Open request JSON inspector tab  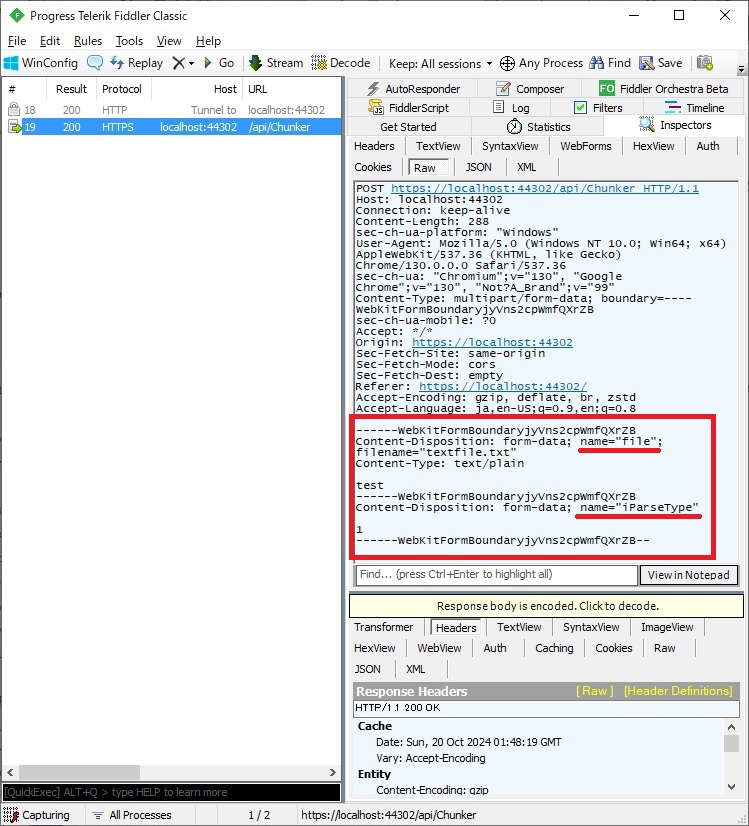[478, 167]
